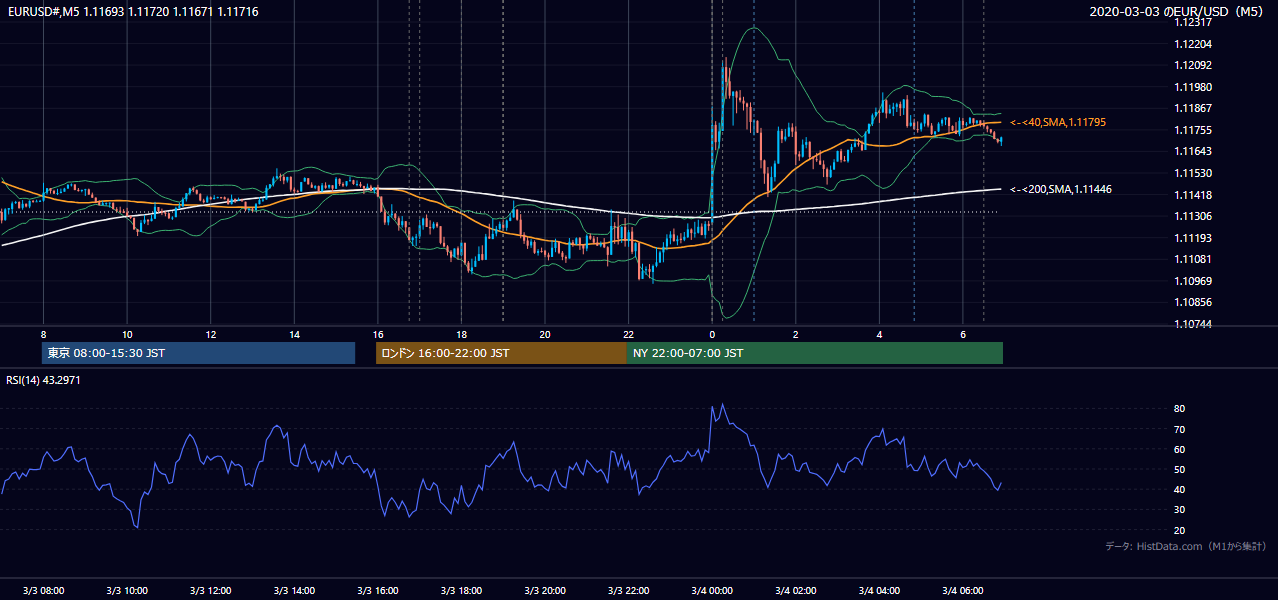Screen dimensions: 1278x600
Task: Open the HistData.com data source credit
Action: pos(1186,546)
